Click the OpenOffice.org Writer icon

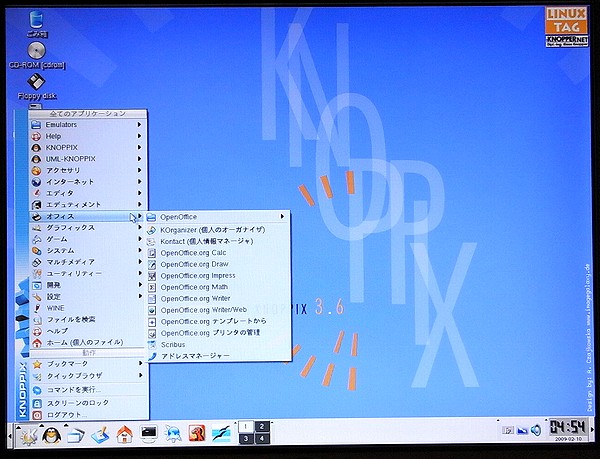(152, 299)
